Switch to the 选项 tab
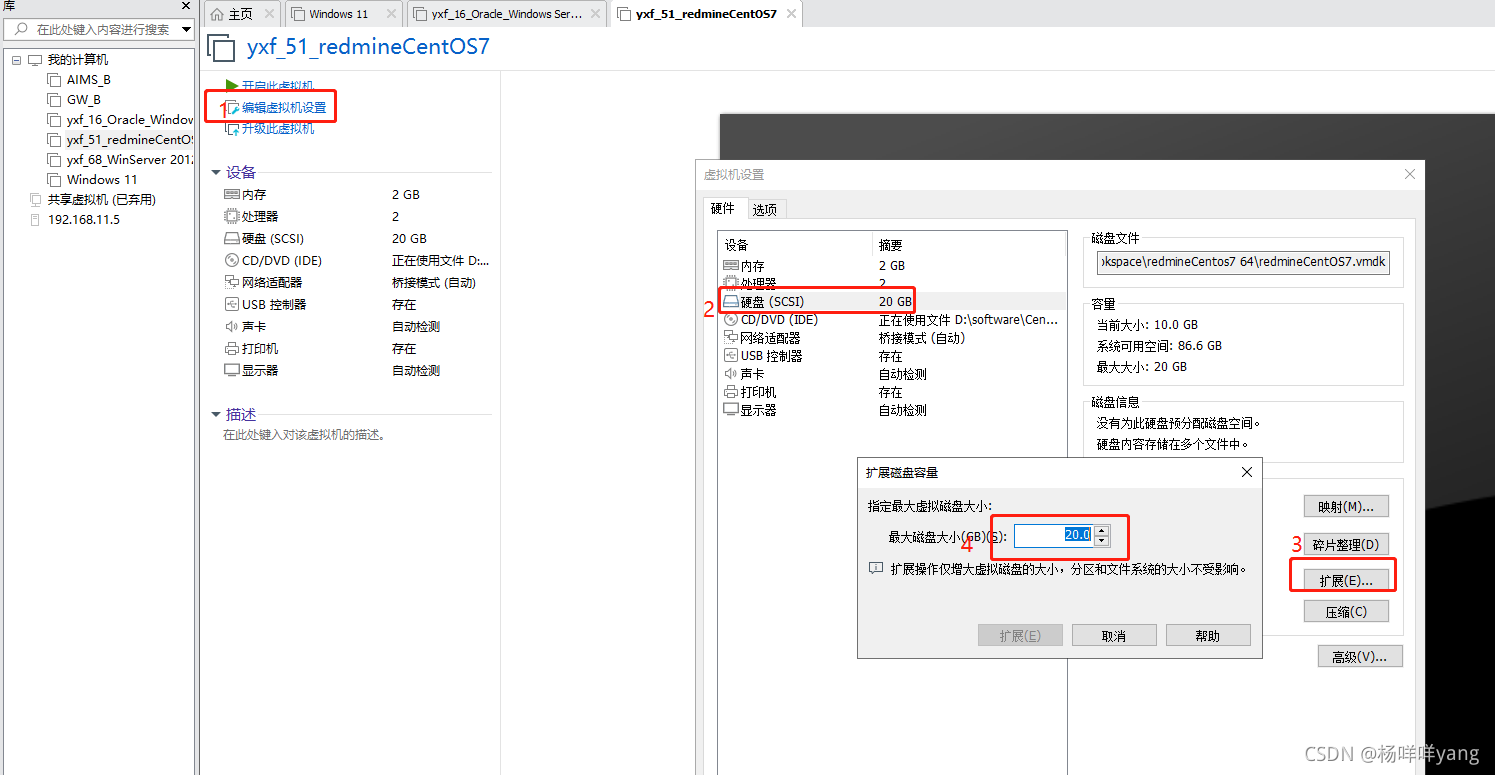The image size is (1495, 775). 766,208
